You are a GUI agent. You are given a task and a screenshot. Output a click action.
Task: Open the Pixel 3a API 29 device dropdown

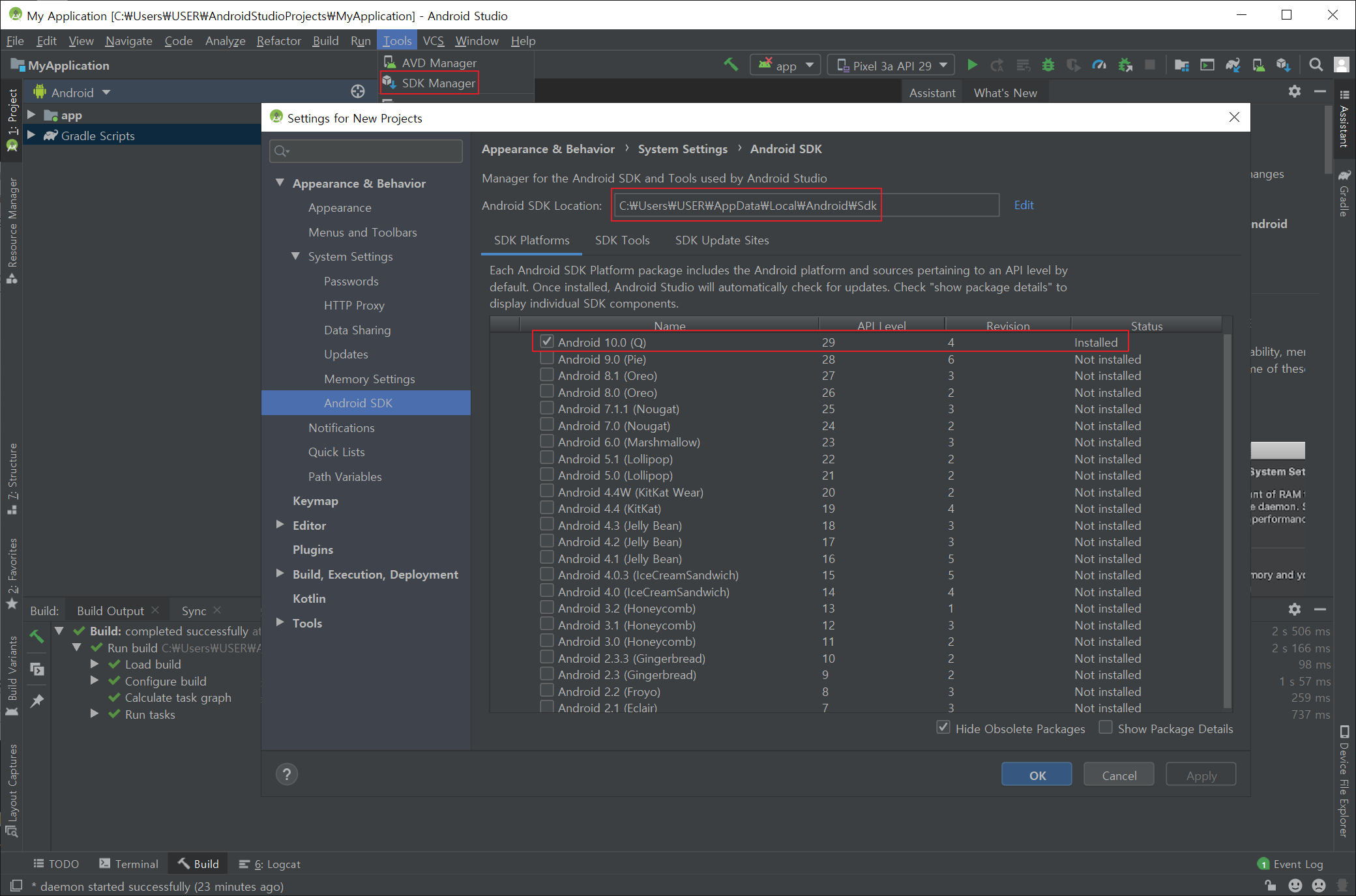click(891, 65)
